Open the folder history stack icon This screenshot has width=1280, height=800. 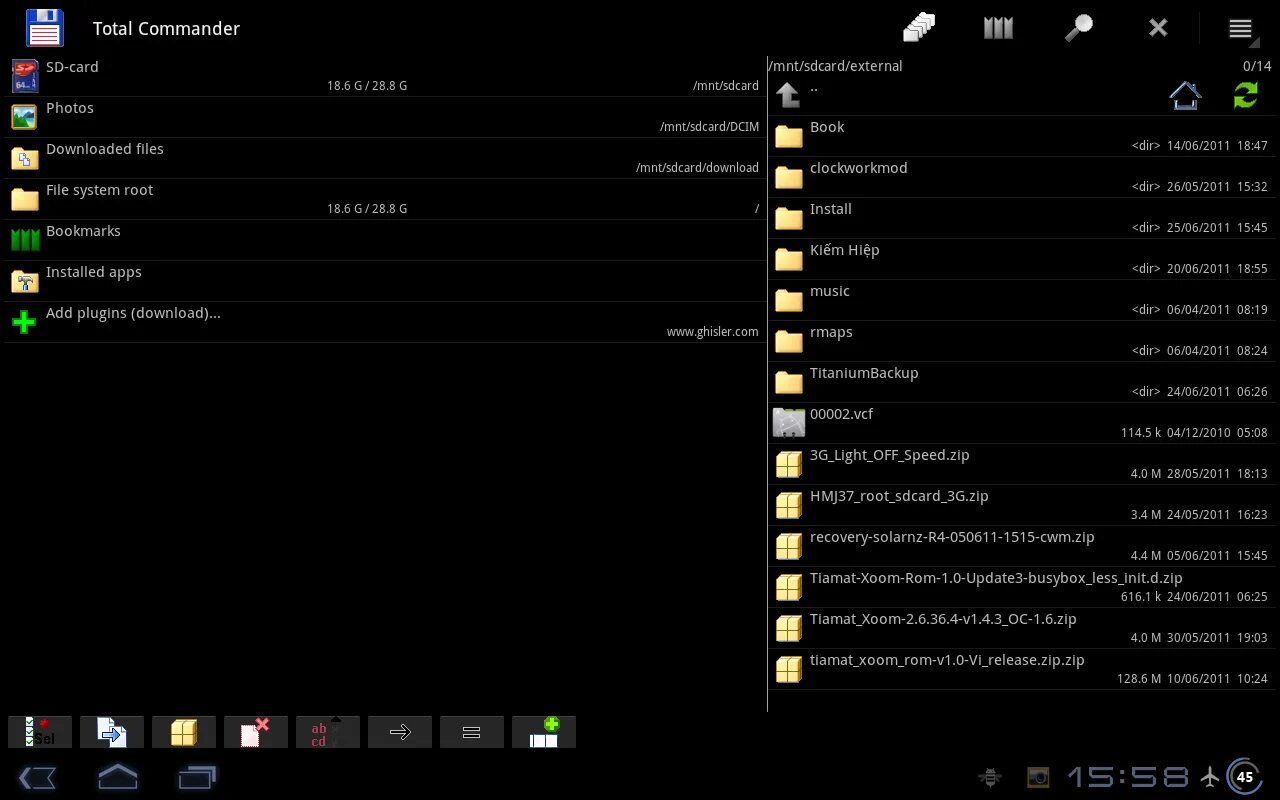pos(919,28)
